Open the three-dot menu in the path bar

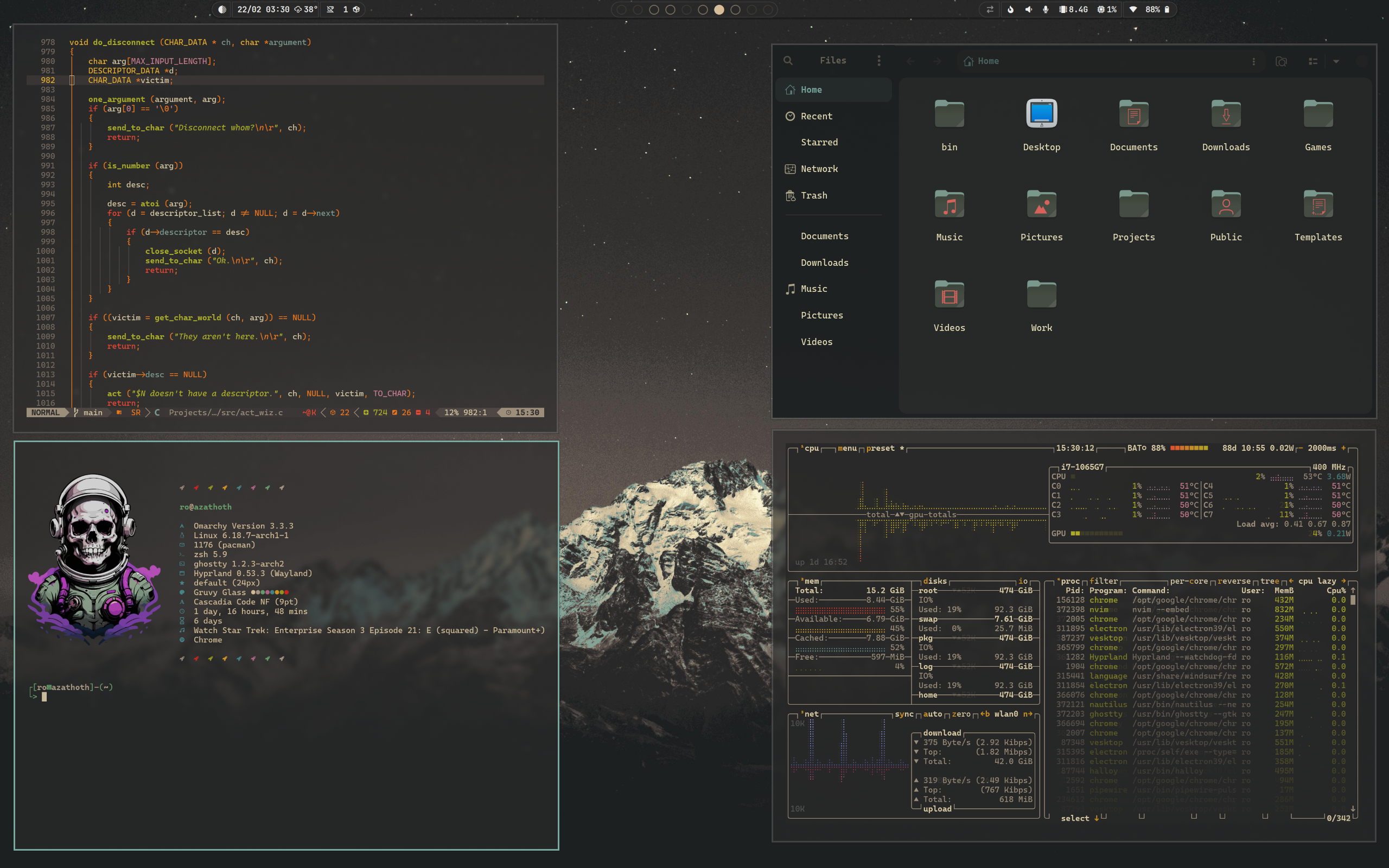tap(1254, 61)
